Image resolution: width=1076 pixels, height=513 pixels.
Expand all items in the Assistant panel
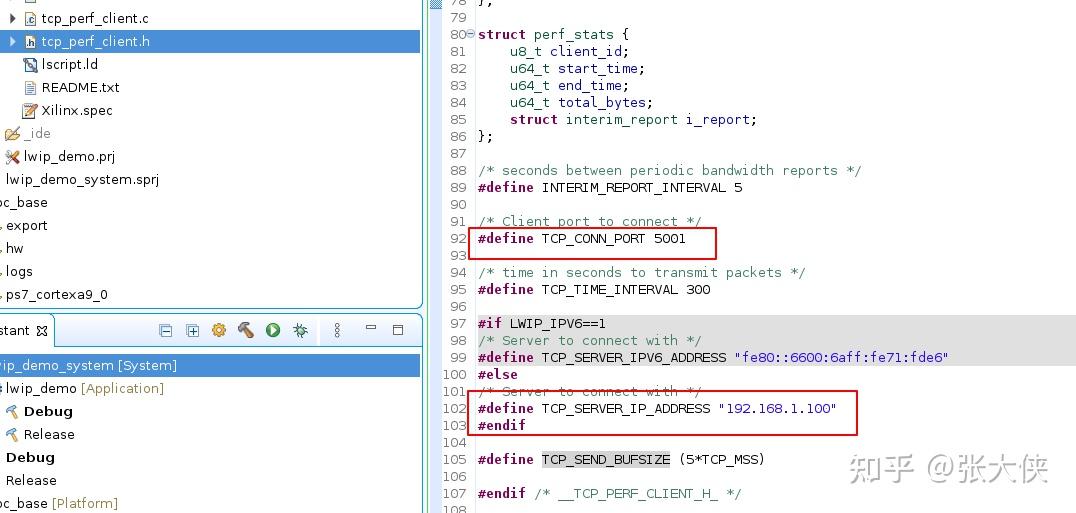[x=193, y=331]
